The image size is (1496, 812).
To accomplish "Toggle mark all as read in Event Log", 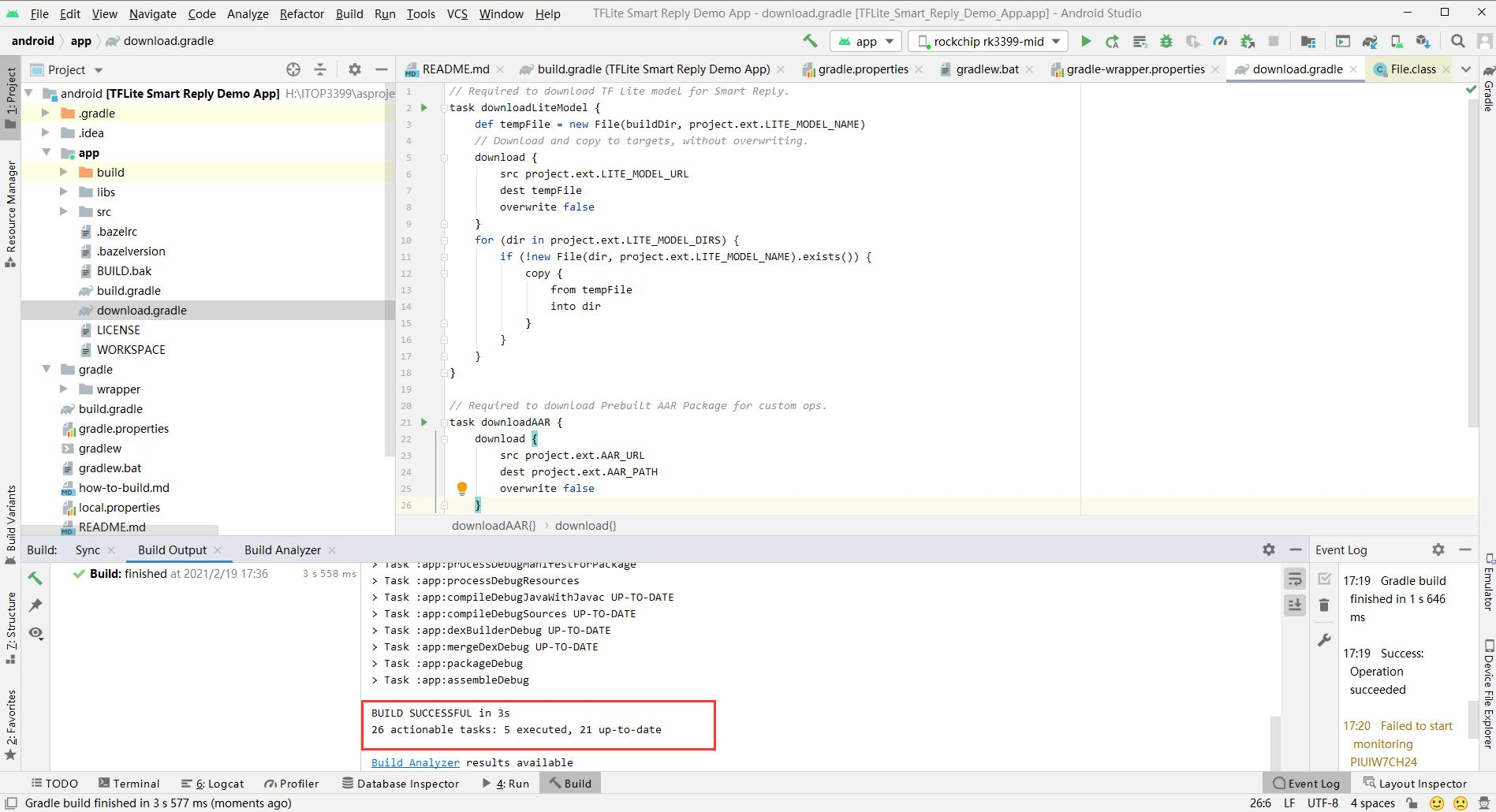I will coord(1324,579).
